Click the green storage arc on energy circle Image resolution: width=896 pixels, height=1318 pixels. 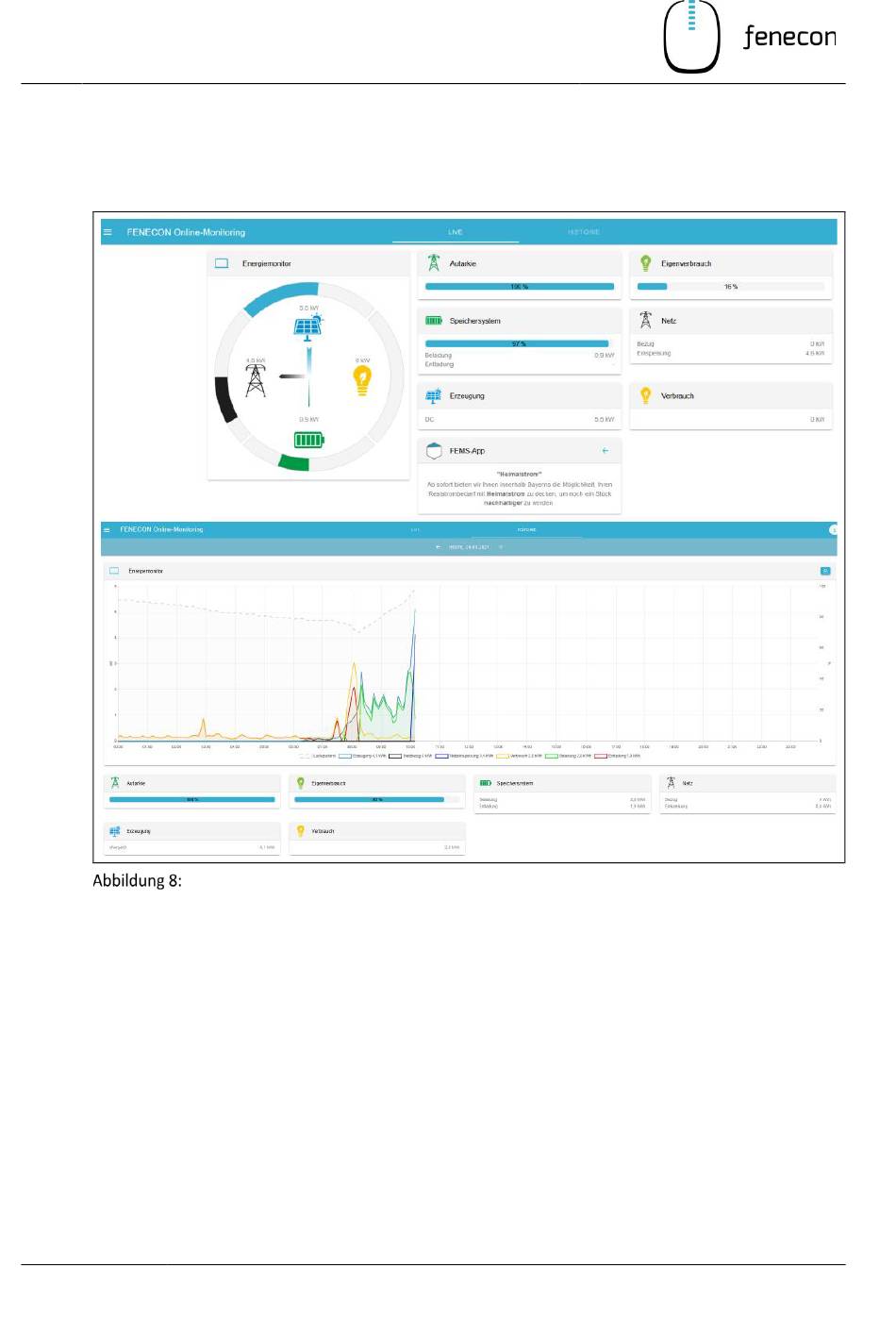tap(294, 461)
